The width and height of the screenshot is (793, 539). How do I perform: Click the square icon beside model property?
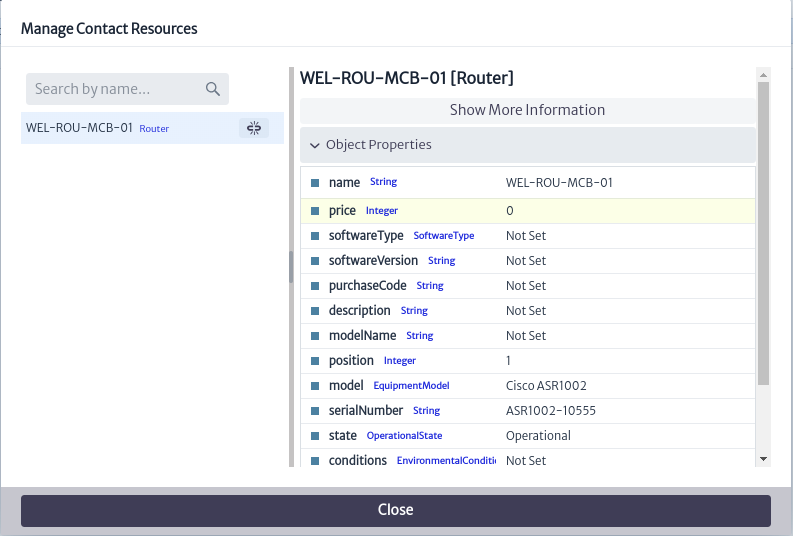tap(315, 386)
